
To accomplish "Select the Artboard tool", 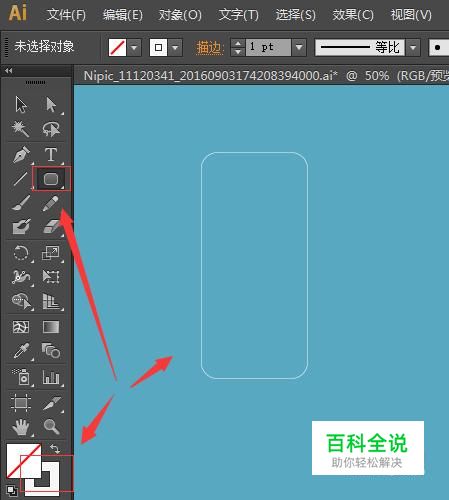I will click(21, 403).
